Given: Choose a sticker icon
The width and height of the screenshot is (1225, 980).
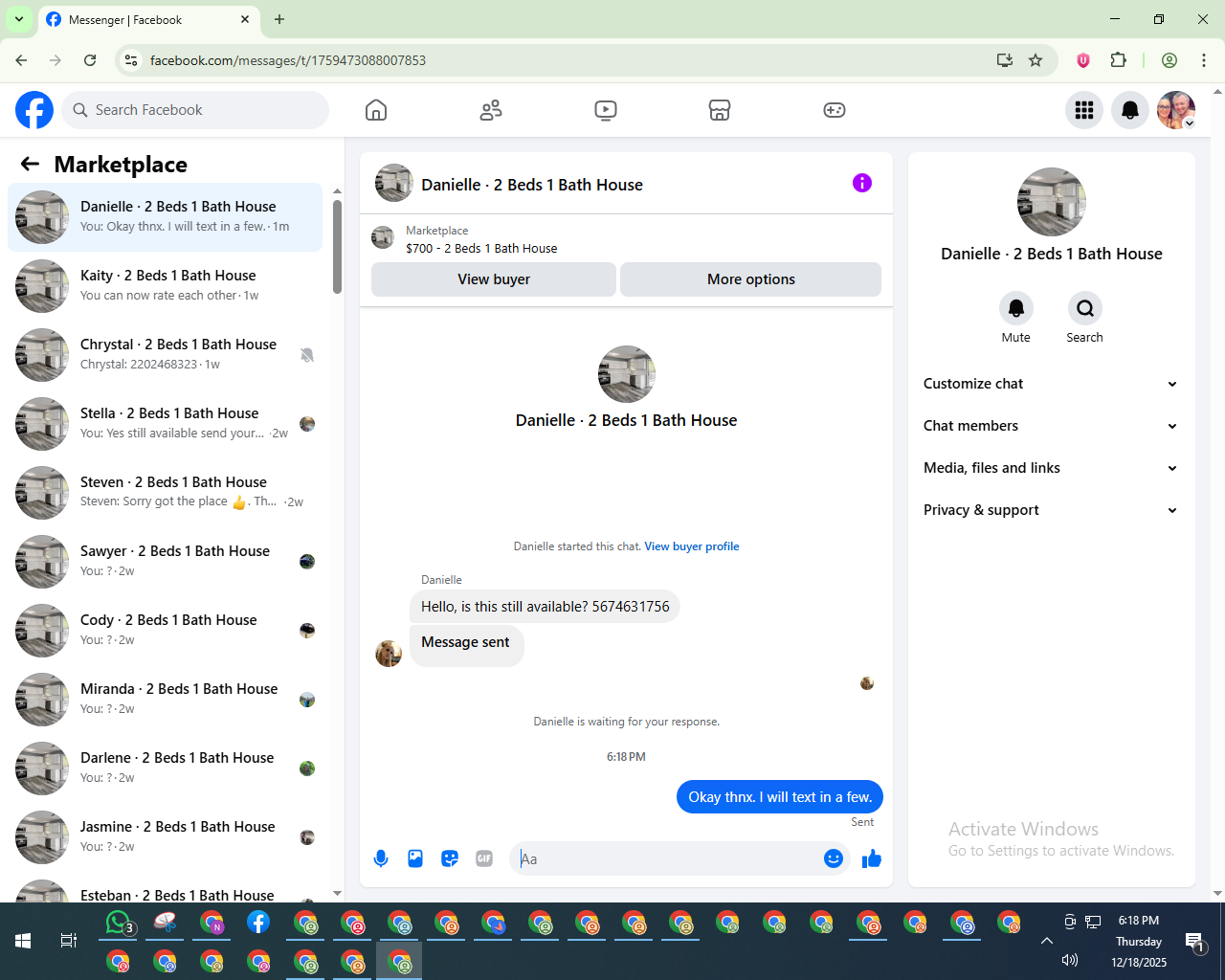Looking at the screenshot, I should pyautogui.click(x=450, y=858).
